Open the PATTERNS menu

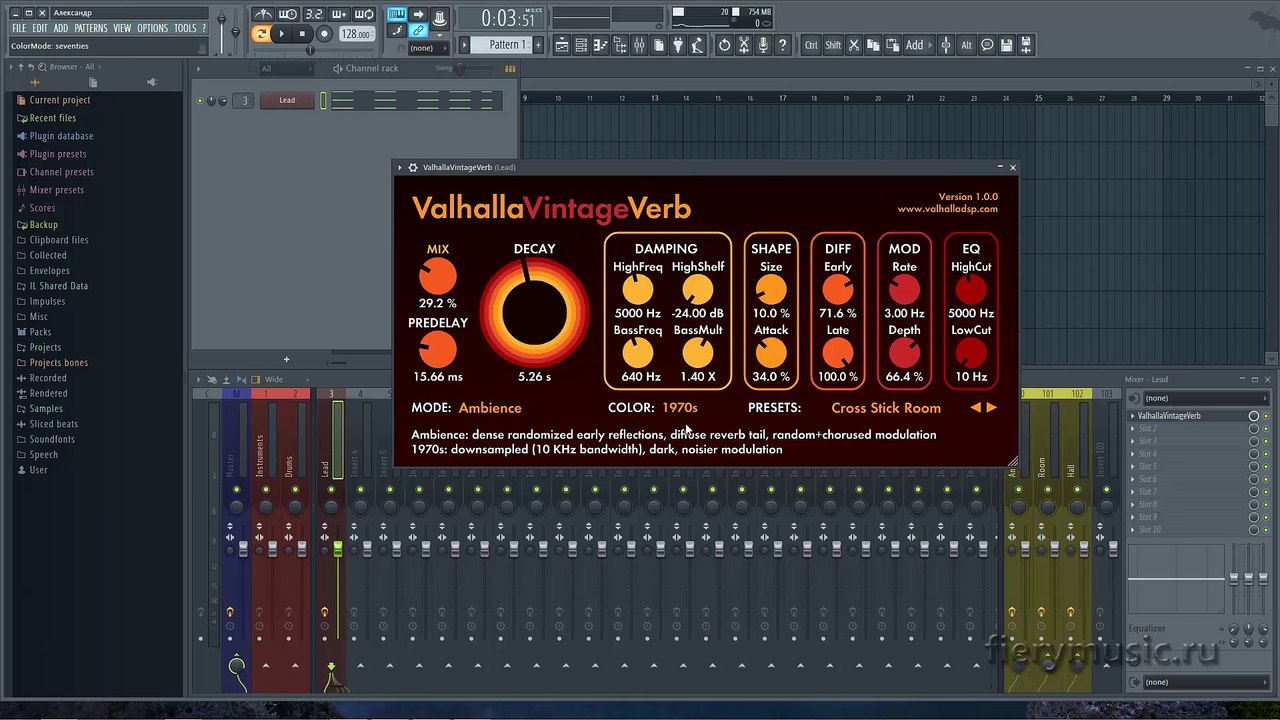tap(91, 28)
